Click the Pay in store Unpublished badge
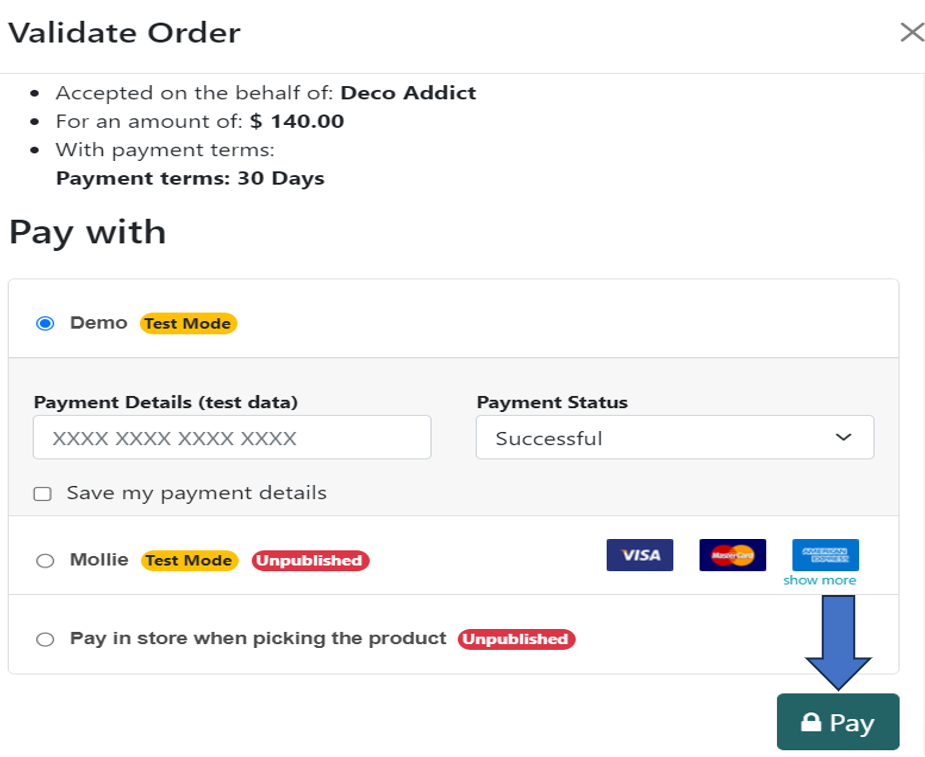Image resolution: width=925 pixels, height=757 pixels. click(516, 639)
